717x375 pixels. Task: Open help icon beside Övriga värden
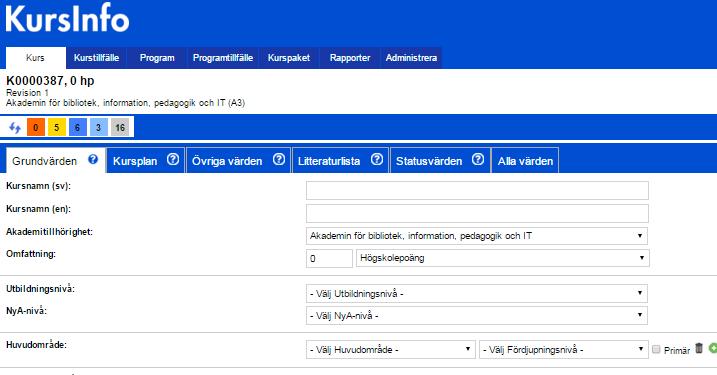click(x=279, y=159)
